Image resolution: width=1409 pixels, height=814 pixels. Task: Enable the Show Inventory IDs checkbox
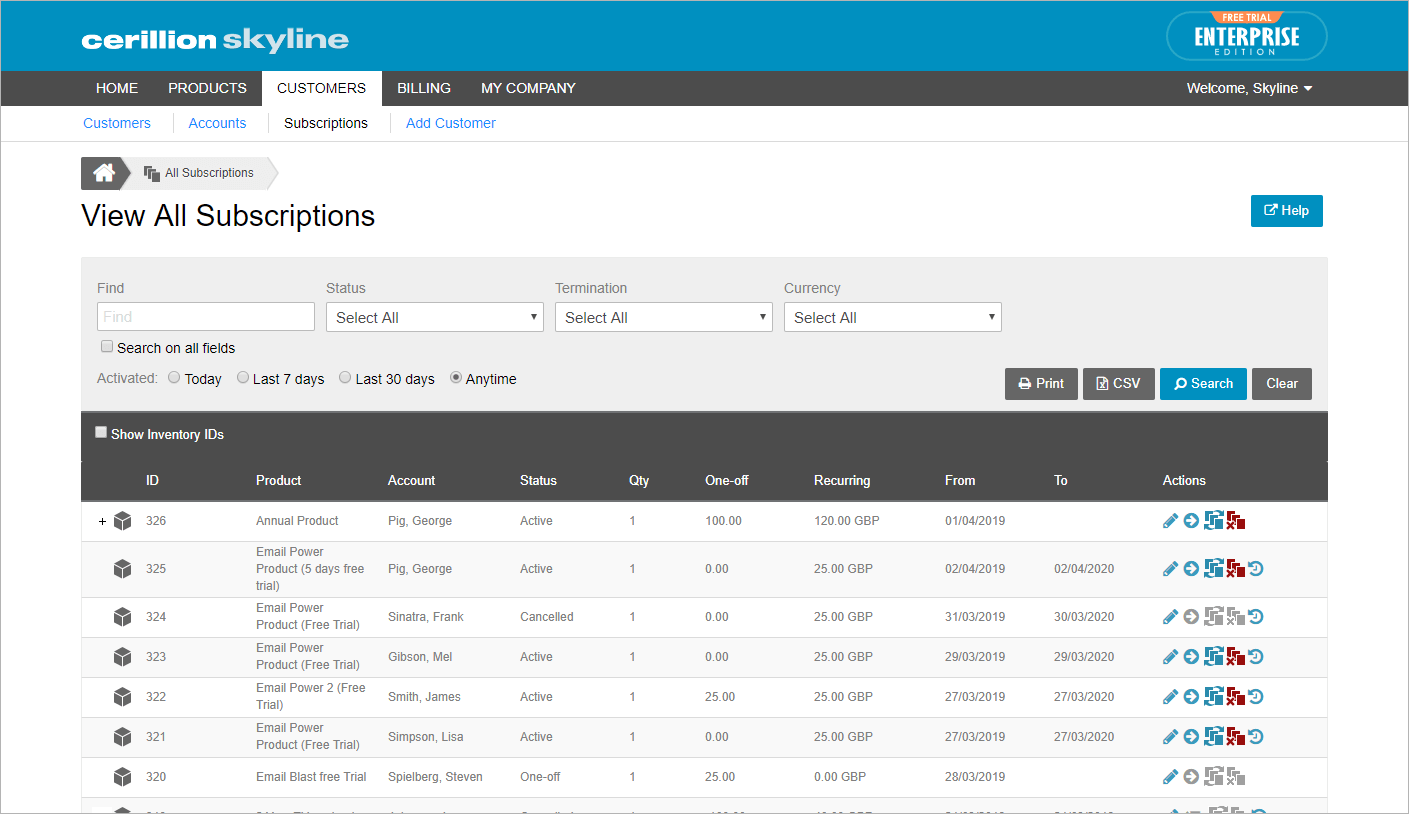click(x=101, y=433)
